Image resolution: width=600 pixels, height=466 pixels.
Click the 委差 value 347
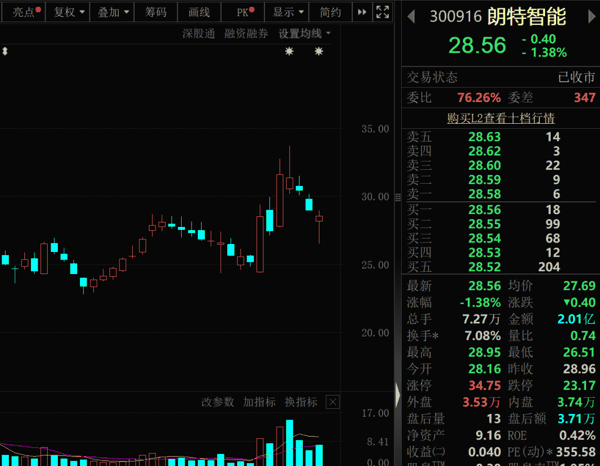point(585,98)
